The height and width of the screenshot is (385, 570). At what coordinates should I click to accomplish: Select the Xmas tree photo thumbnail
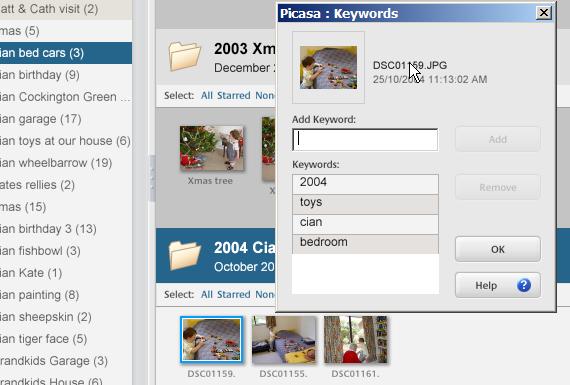212,148
